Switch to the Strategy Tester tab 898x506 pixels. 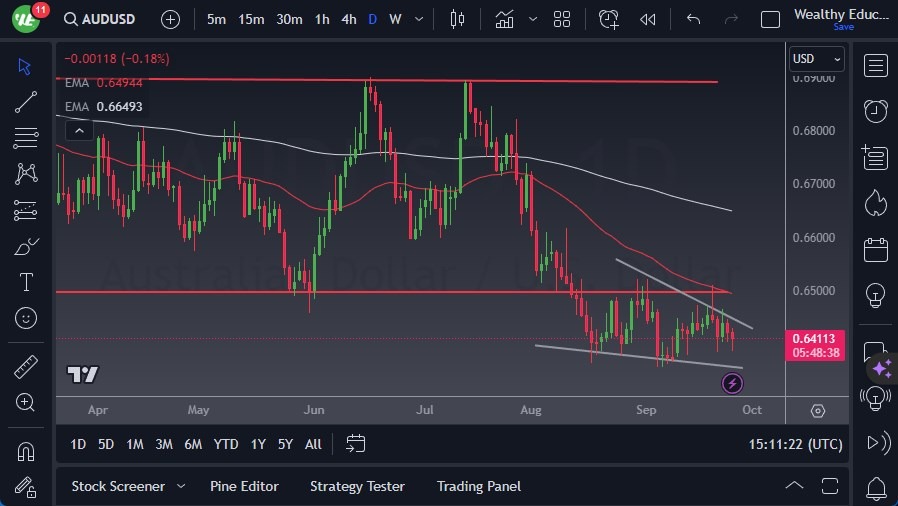click(x=357, y=486)
